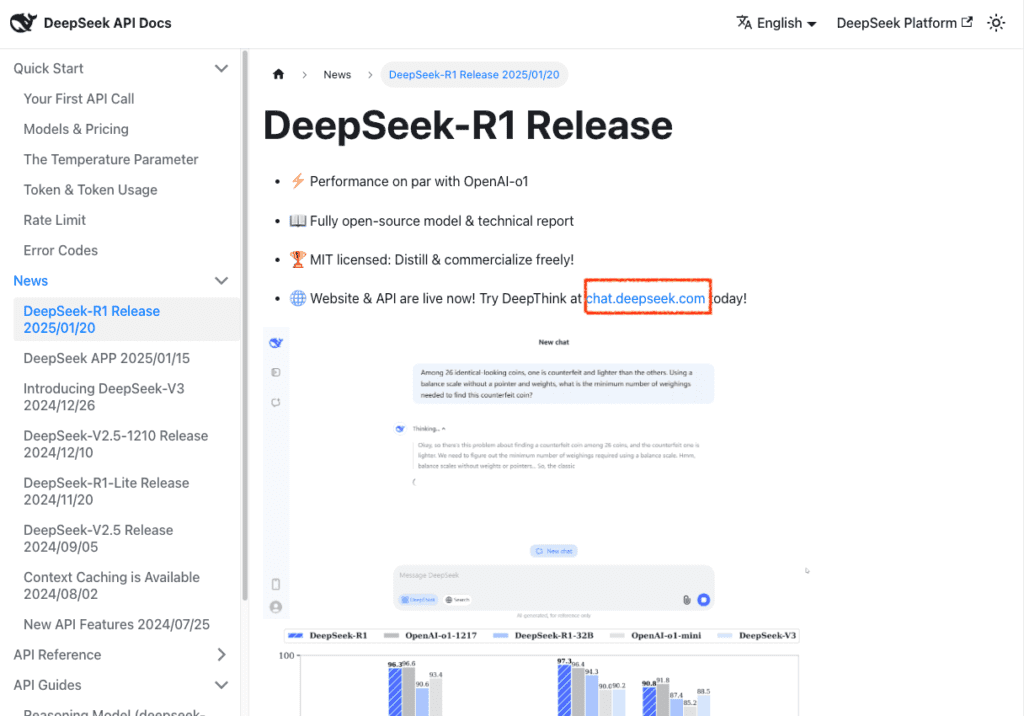This screenshot has width=1024, height=716.
Task: Open the chat.deepseek.com link
Action: click(646, 298)
